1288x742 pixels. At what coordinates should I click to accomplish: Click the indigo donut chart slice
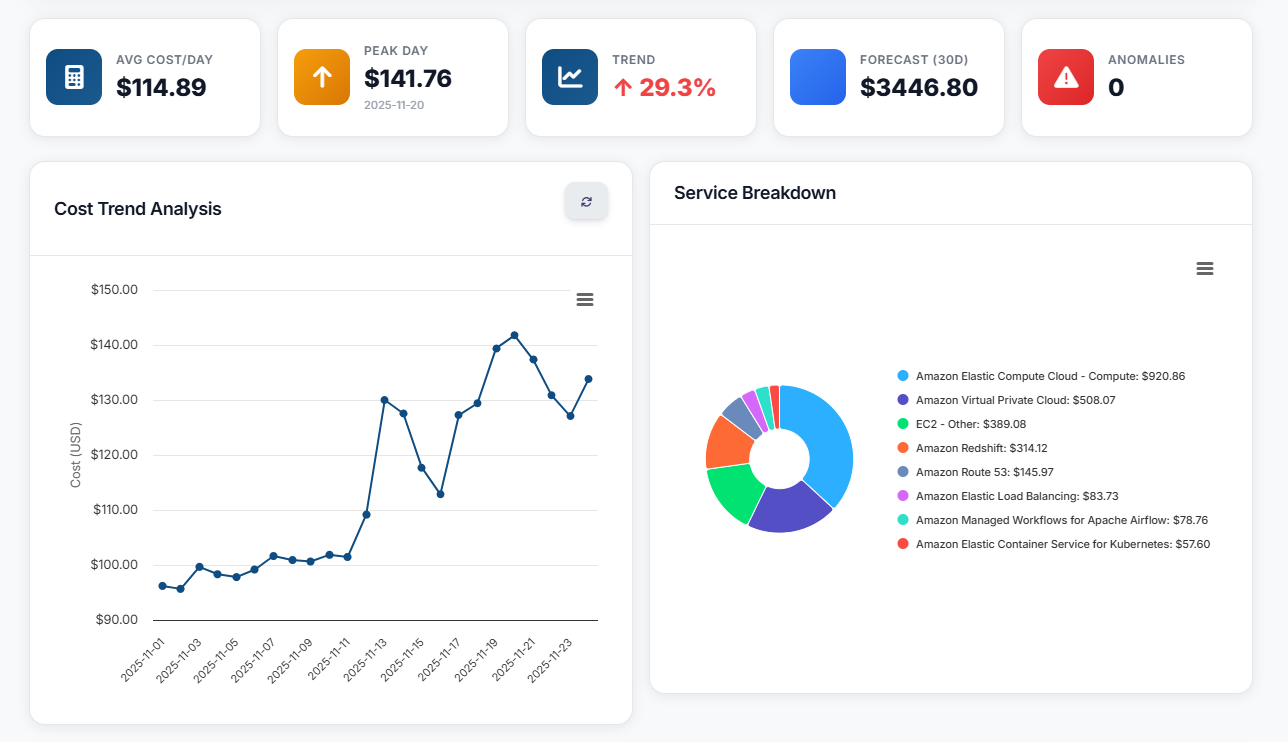tap(786, 508)
